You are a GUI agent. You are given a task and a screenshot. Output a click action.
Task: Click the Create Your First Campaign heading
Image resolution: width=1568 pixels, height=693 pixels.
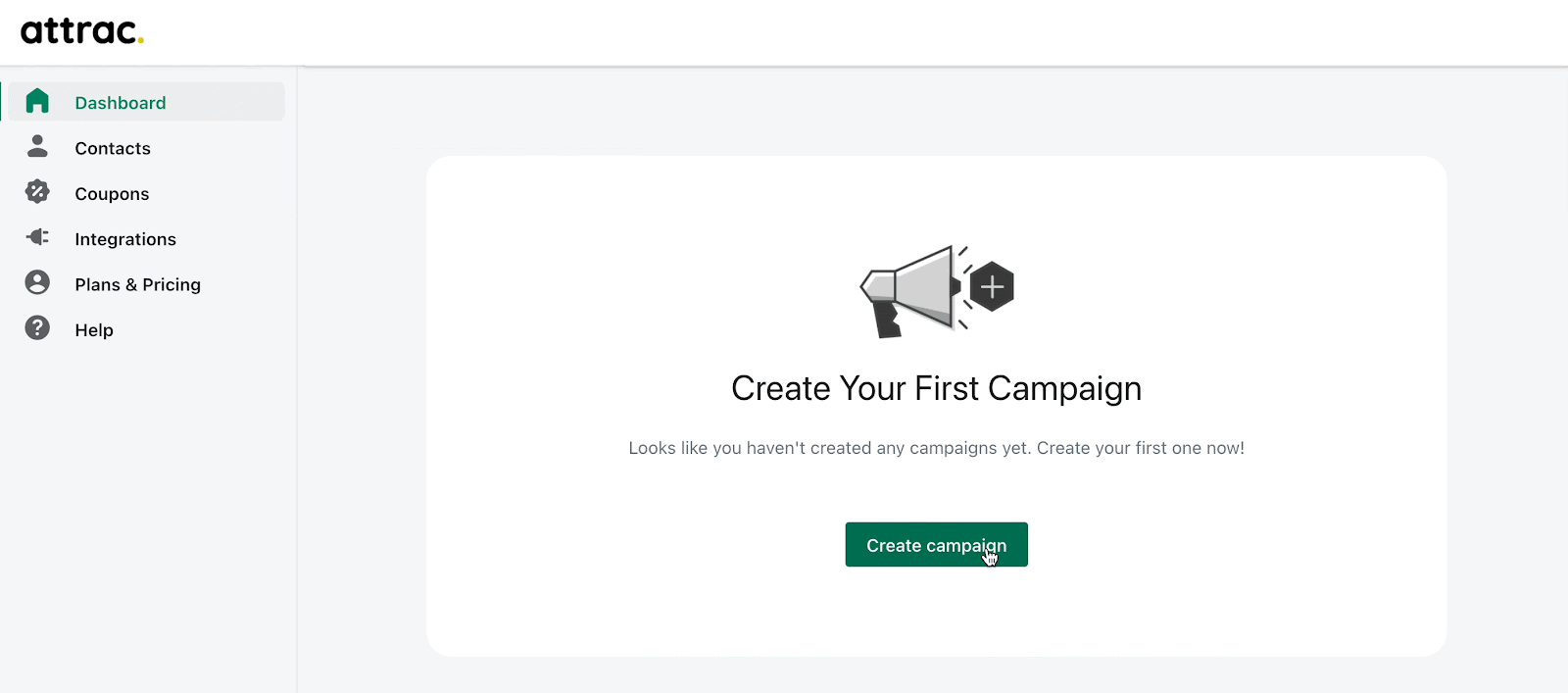coord(935,388)
